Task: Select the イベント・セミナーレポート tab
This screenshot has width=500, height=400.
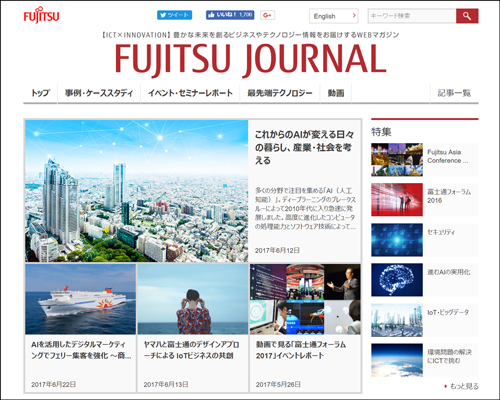Action: pyautogui.click(x=190, y=93)
